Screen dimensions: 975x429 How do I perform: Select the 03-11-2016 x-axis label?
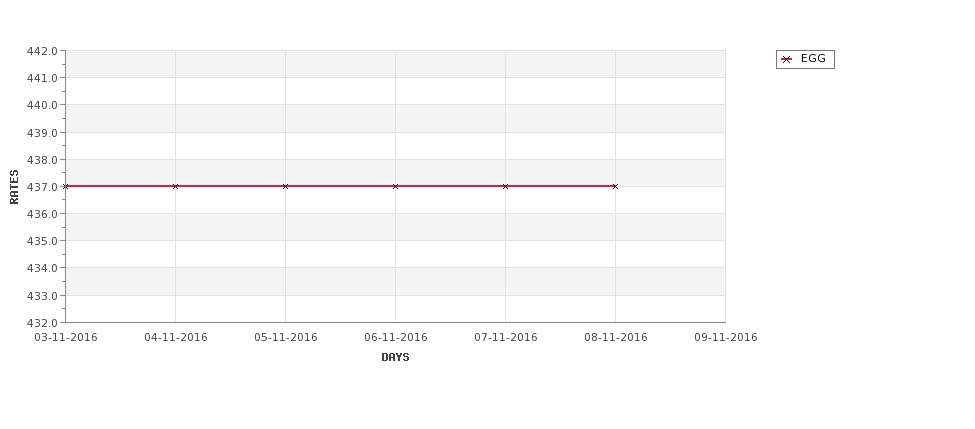point(66,337)
